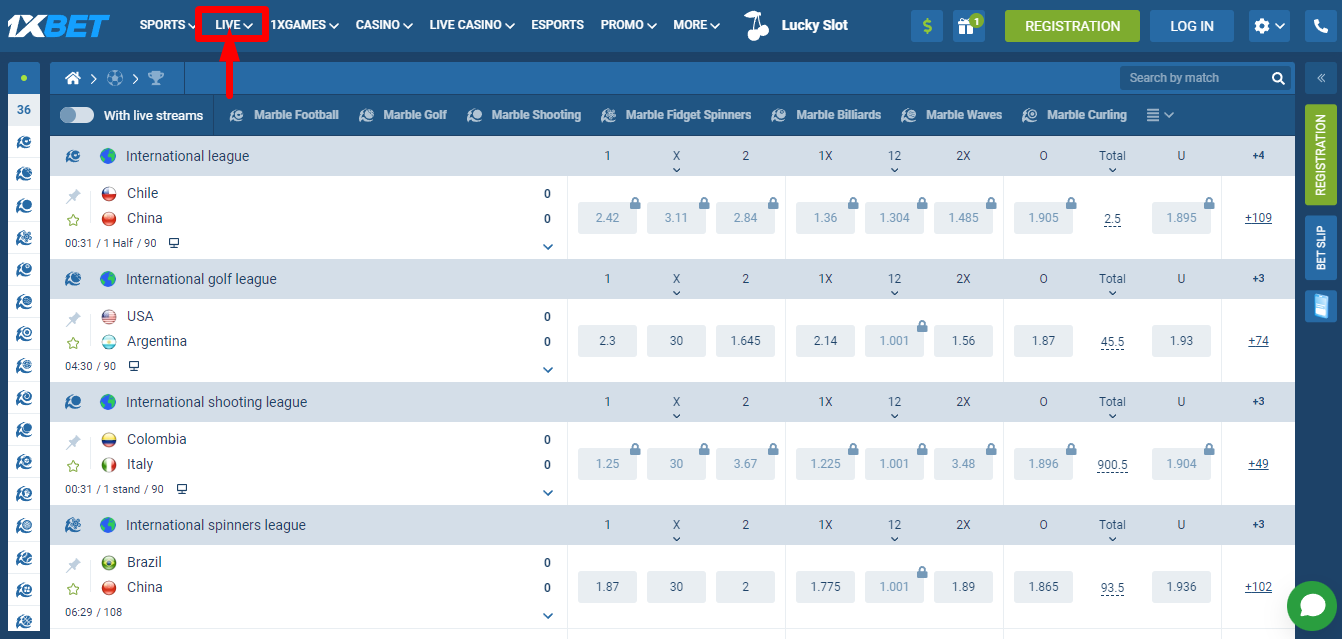Open the MORE menu

point(697,25)
